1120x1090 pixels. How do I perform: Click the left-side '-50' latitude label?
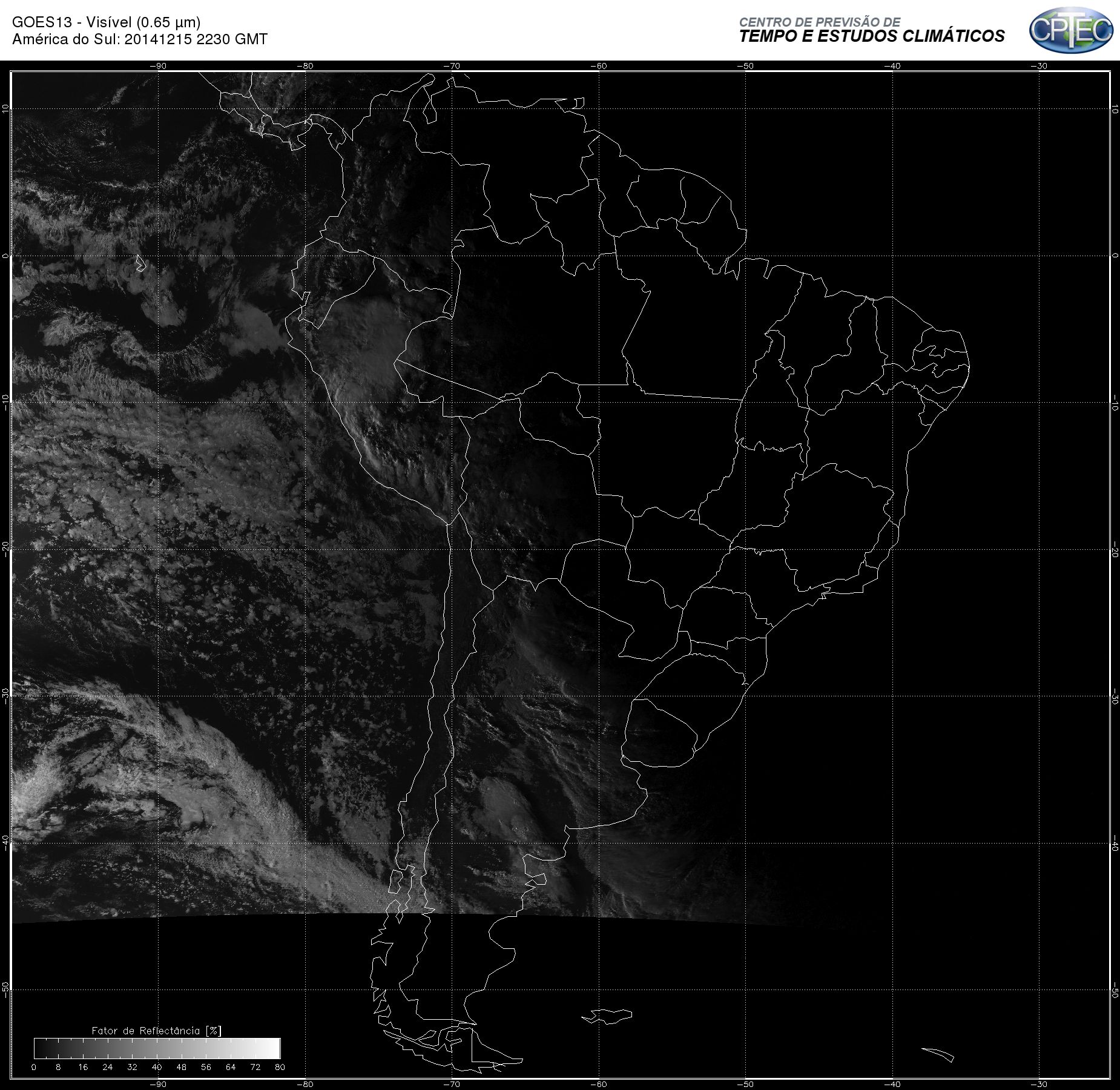coord(5,989)
